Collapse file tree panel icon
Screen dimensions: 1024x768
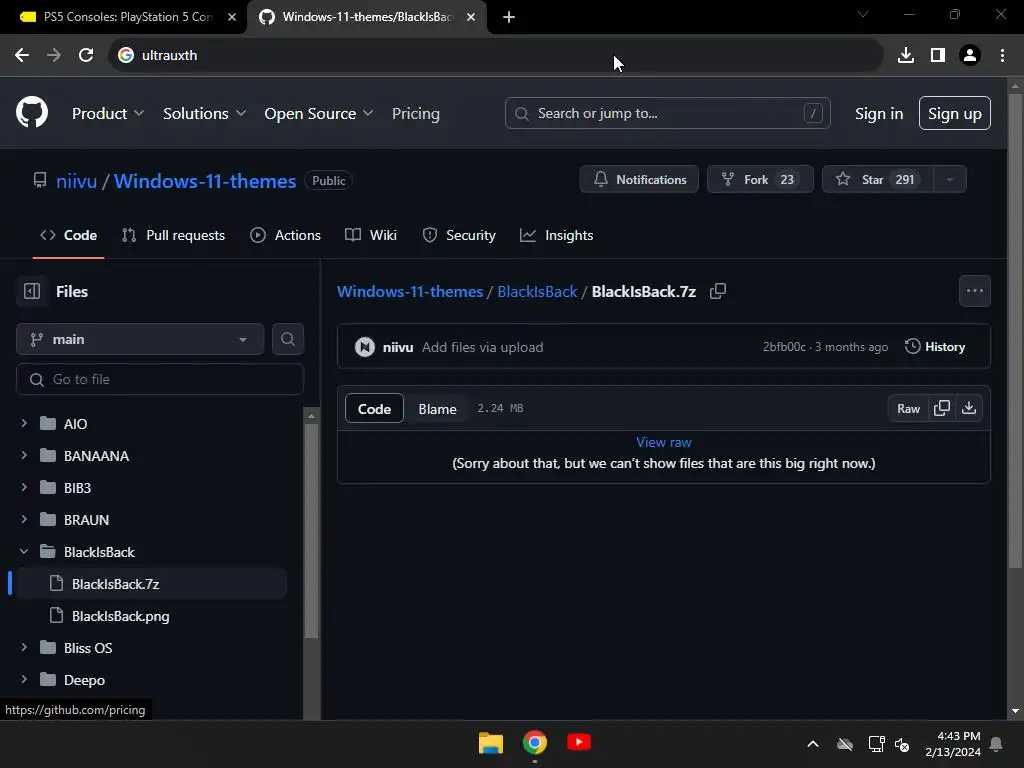pos(32,291)
